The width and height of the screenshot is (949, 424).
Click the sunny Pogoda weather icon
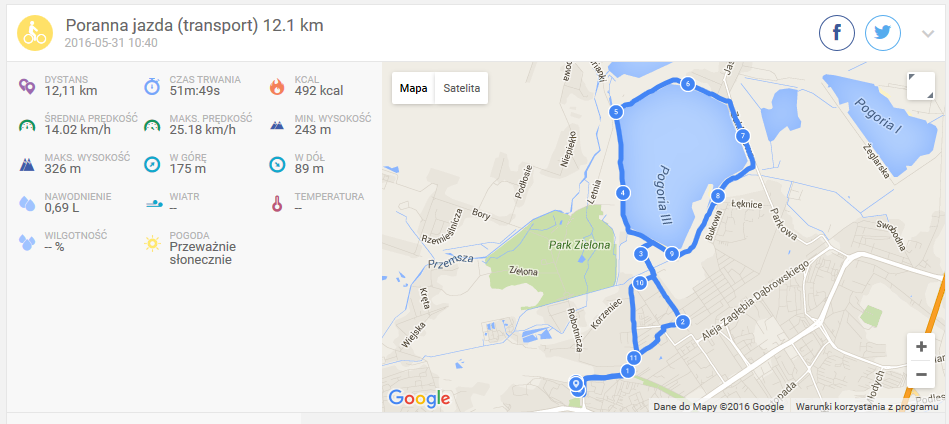[x=152, y=243]
